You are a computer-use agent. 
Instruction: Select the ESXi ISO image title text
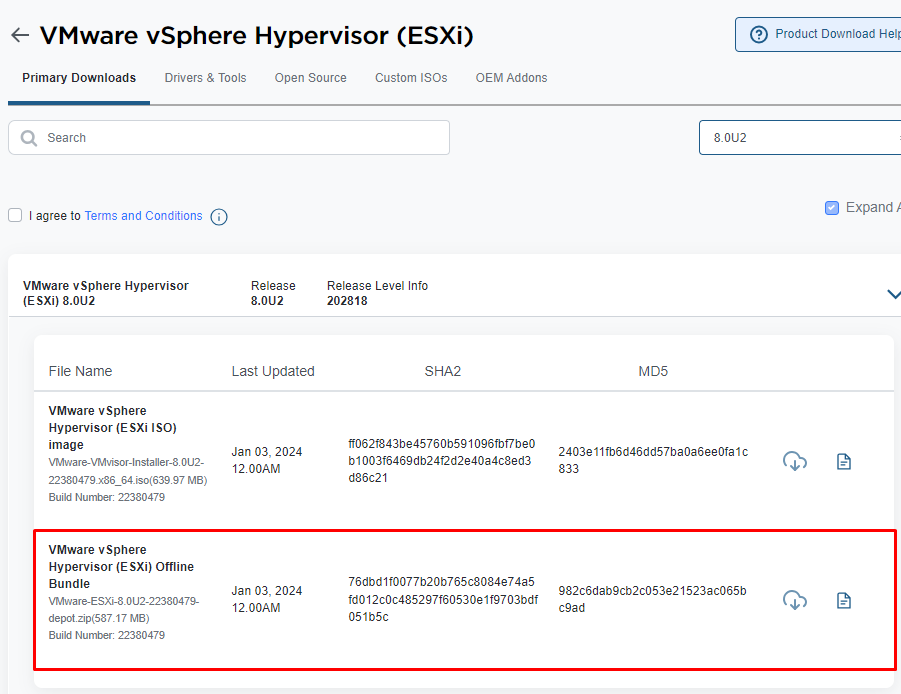pyautogui.click(x=113, y=427)
